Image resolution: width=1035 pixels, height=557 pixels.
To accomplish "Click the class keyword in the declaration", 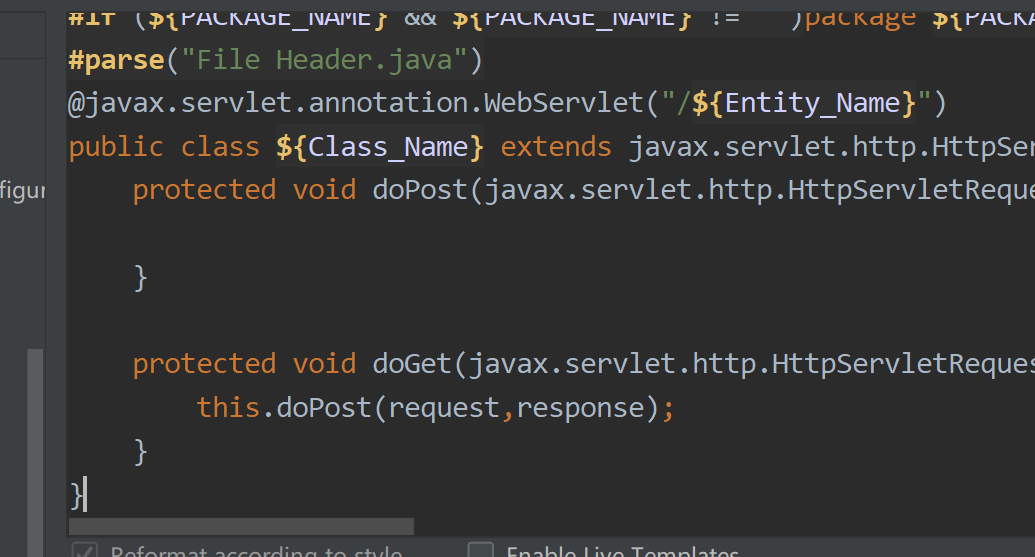I will [220, 147].
